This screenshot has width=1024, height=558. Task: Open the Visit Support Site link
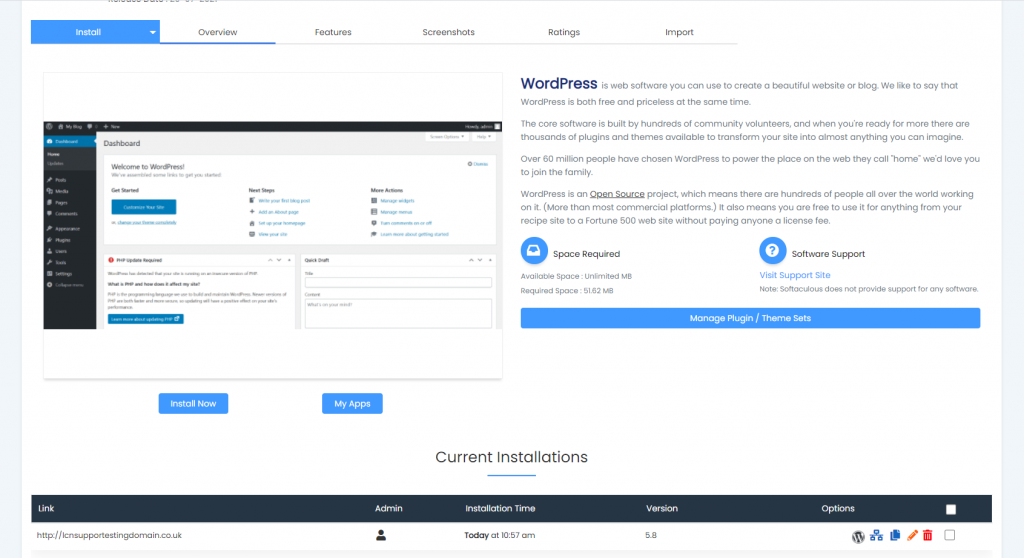pos(795,275)
